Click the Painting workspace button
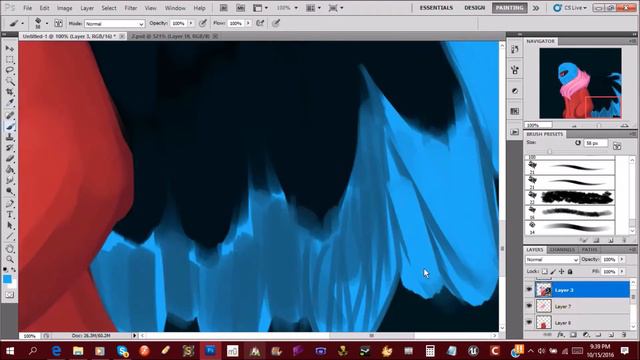Viewport: 640px width, 360px height. point(509,8)
